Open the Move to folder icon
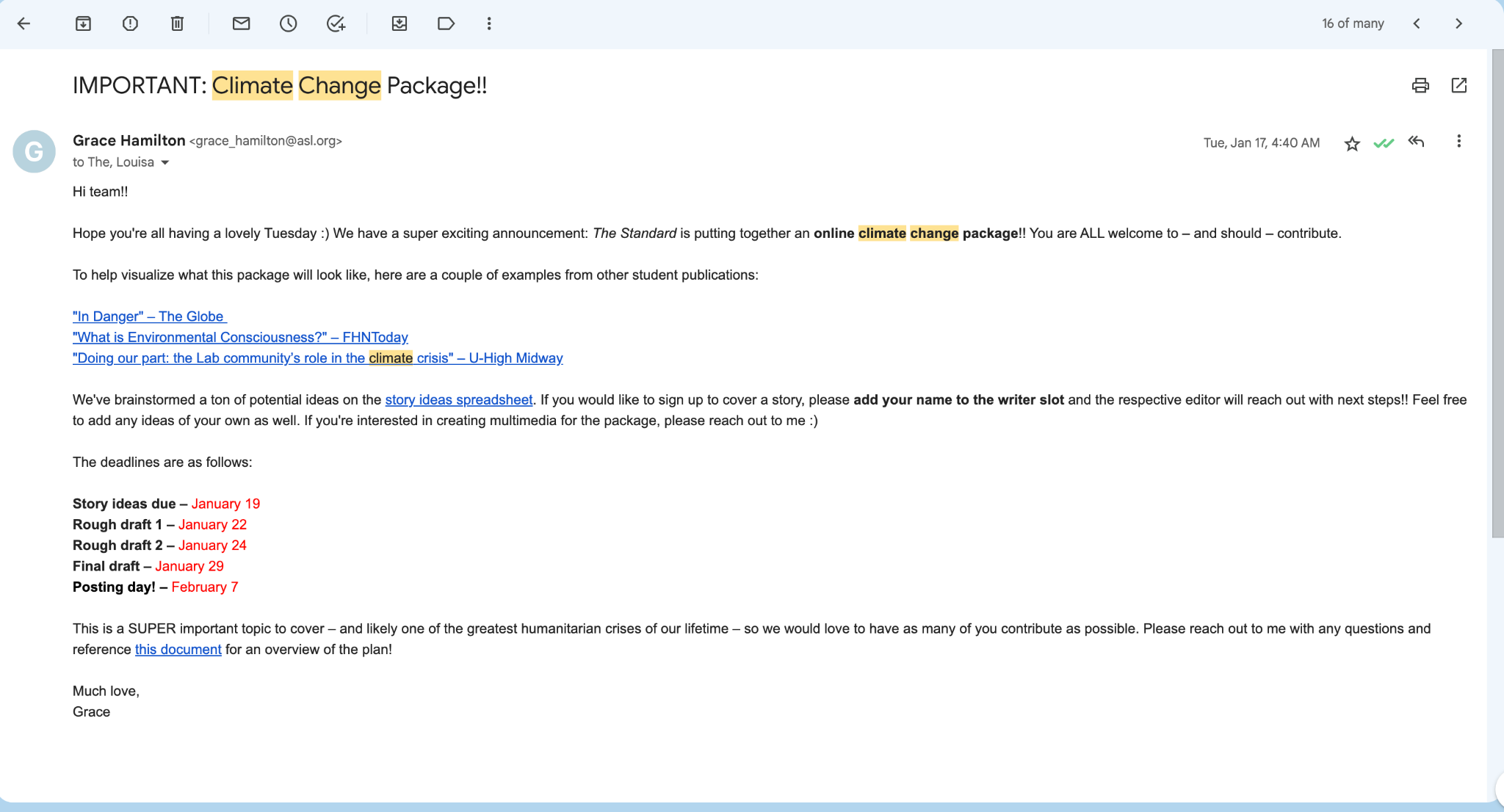Screen dimensions: 1504x812 [x=399, y=23]
